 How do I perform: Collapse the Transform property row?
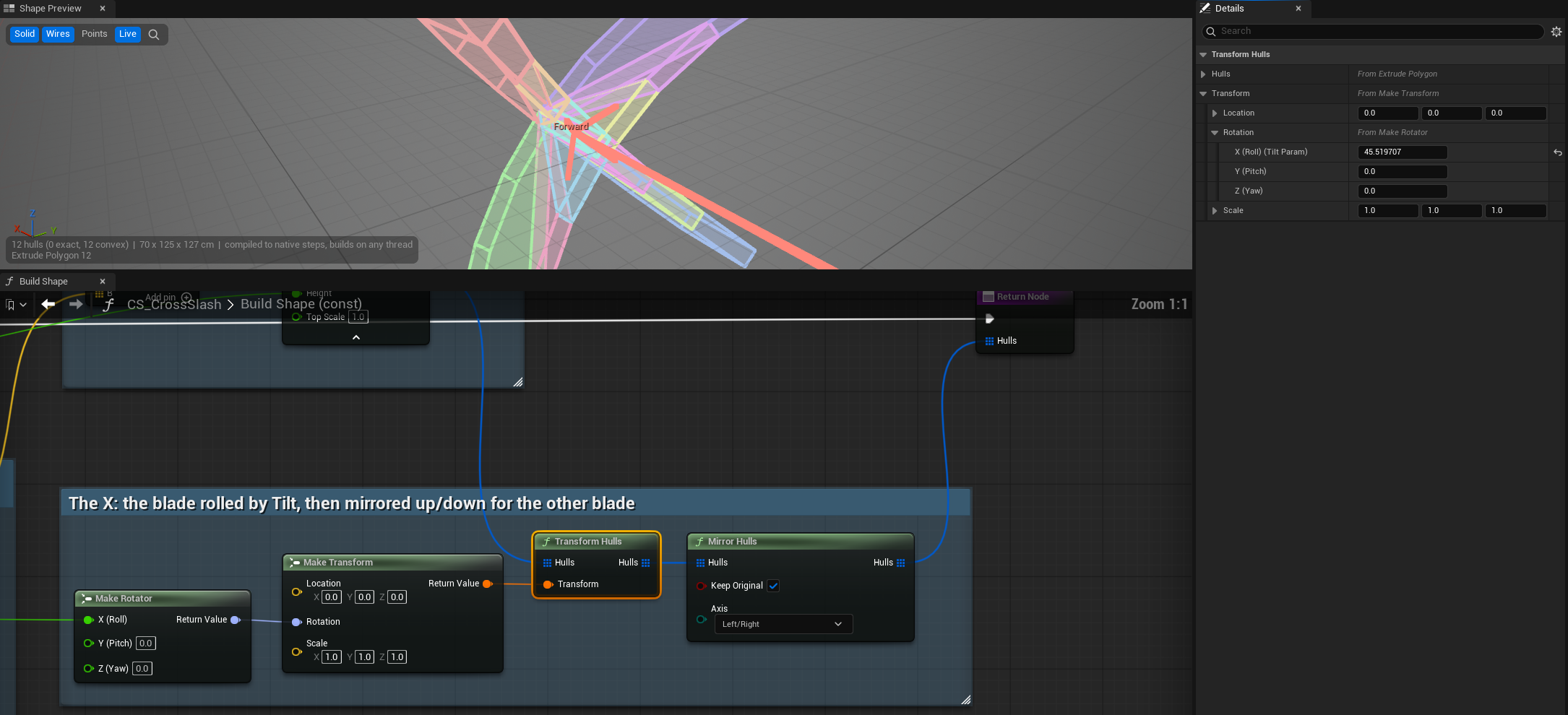(1203, 94)
